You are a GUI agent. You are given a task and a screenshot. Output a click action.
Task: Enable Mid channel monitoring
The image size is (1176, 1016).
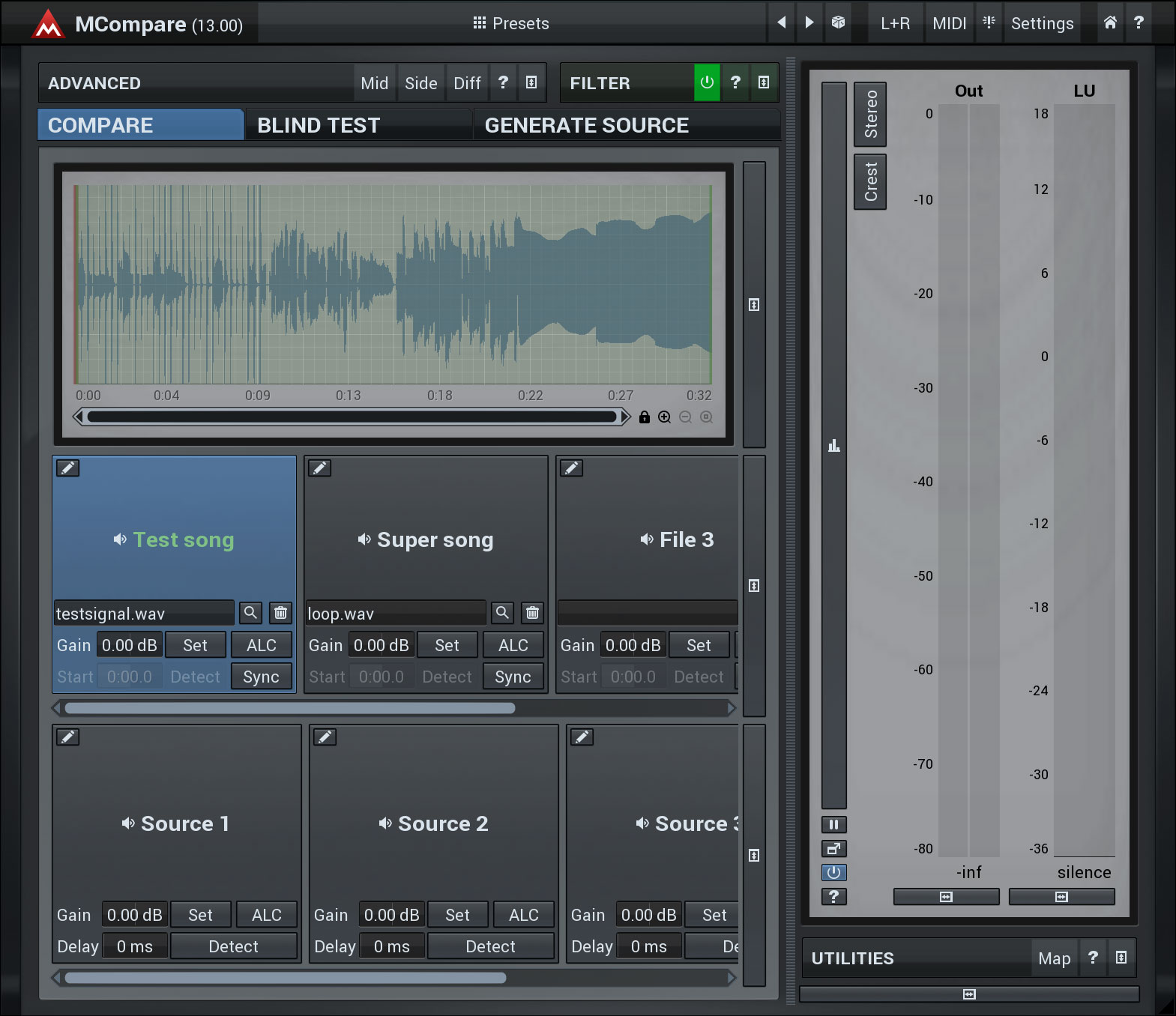click(x=374, y=83)
